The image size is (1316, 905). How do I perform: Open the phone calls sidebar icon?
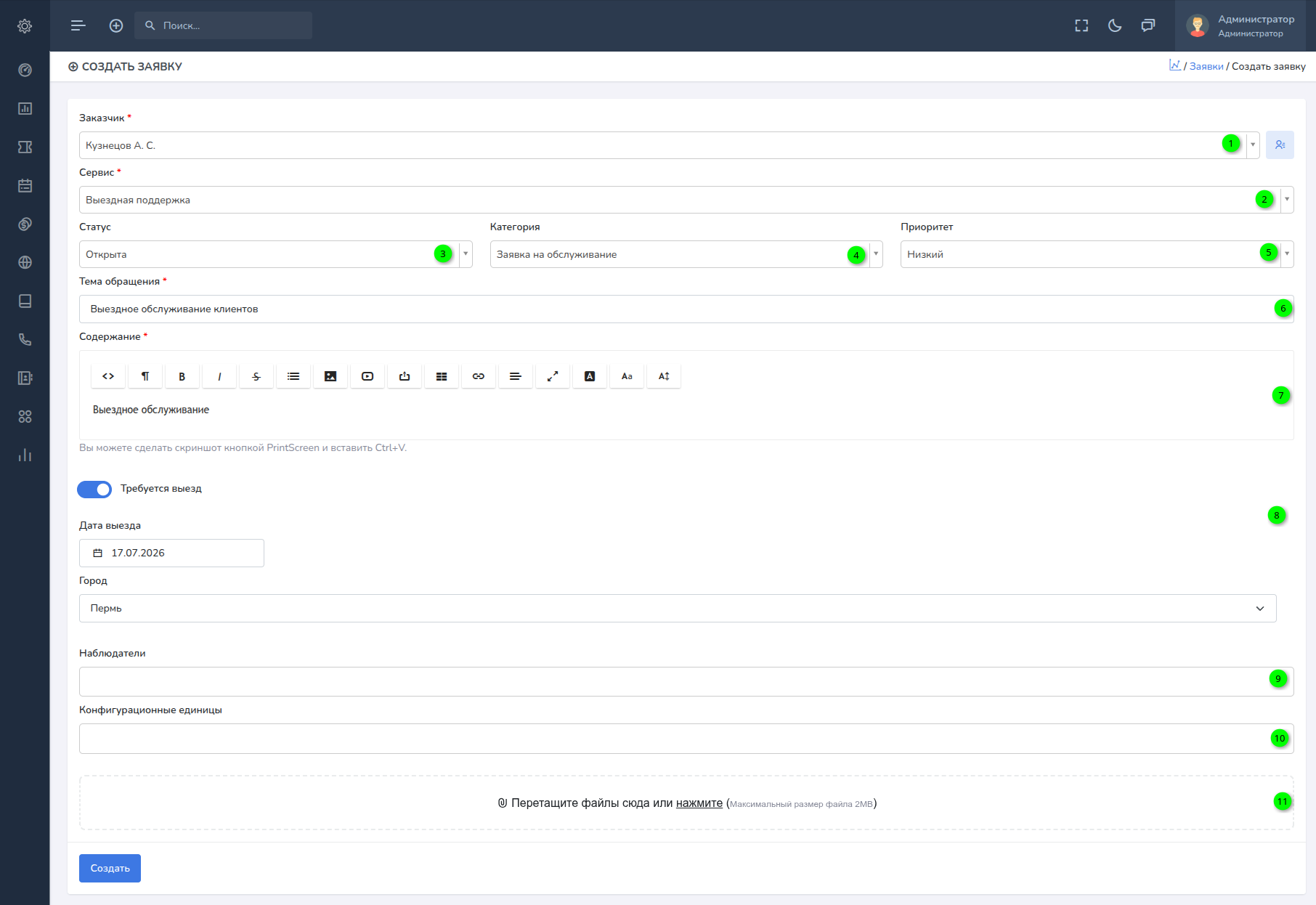tap(25, 339)
